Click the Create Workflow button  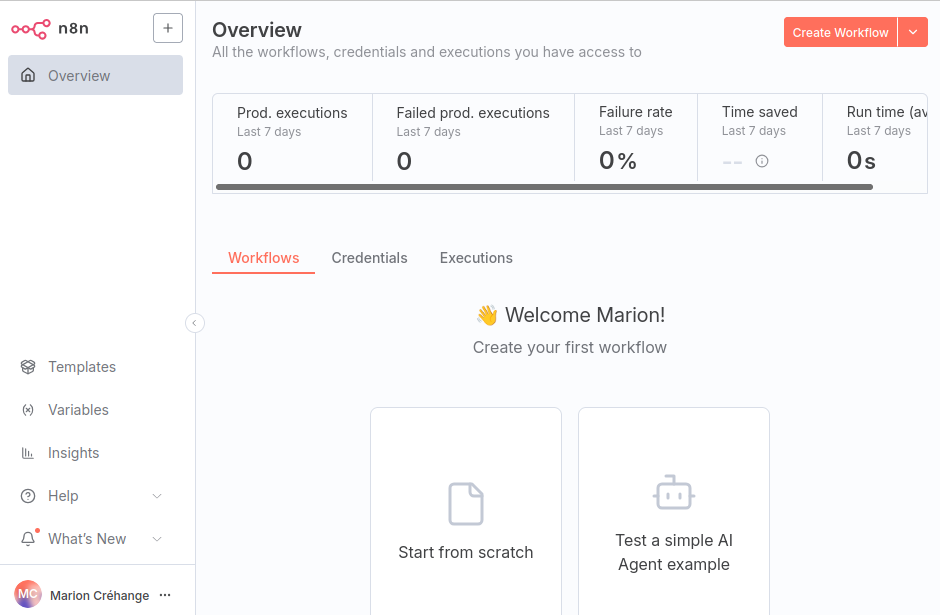[840, 32]
